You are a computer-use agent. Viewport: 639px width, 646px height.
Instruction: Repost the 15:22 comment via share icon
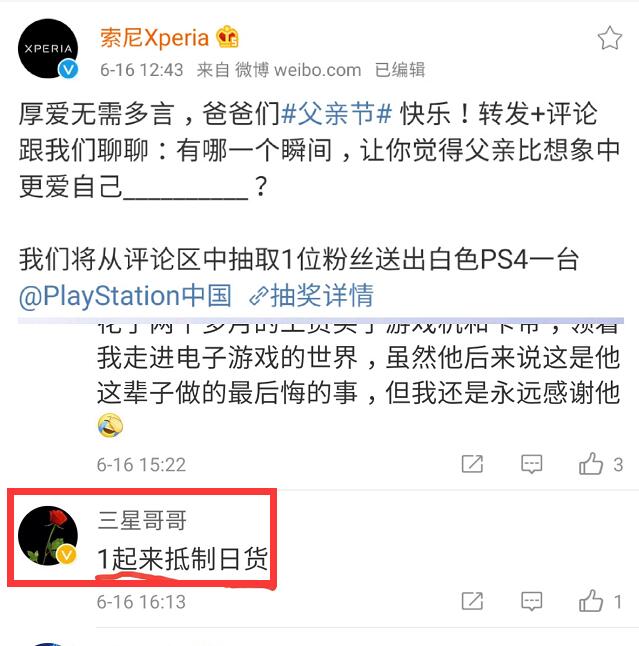[x=472, y=464]
